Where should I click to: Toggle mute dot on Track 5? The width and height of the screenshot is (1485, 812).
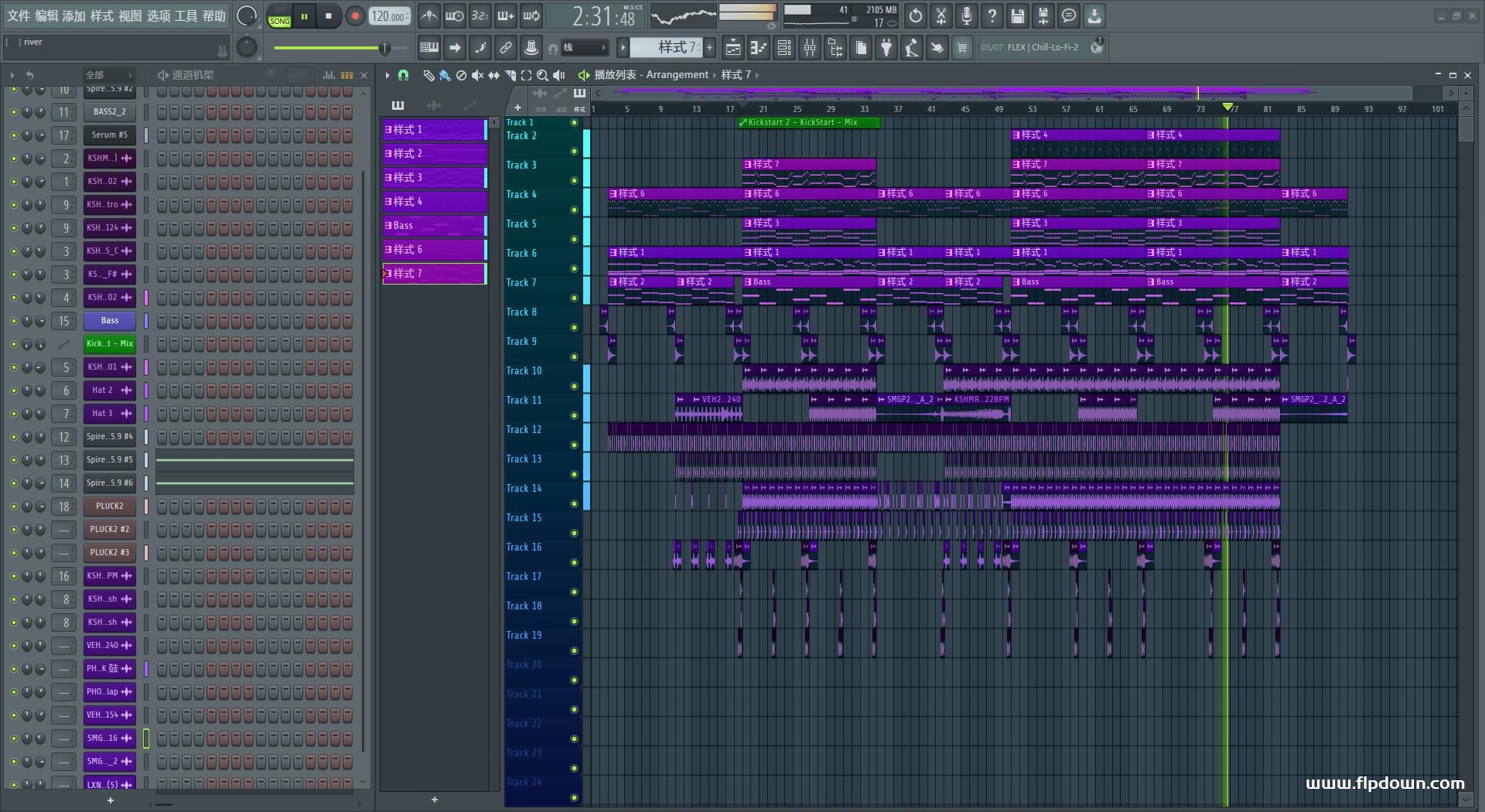pyautogui.click(x=574, y=239)
